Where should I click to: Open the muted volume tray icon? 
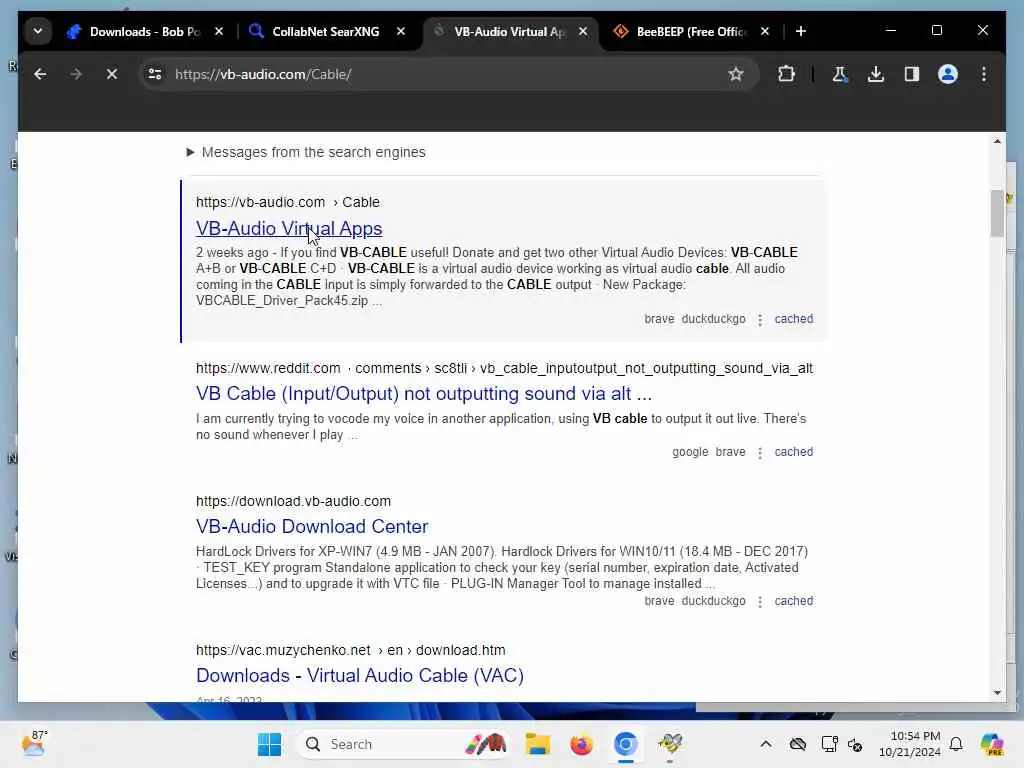855,744
